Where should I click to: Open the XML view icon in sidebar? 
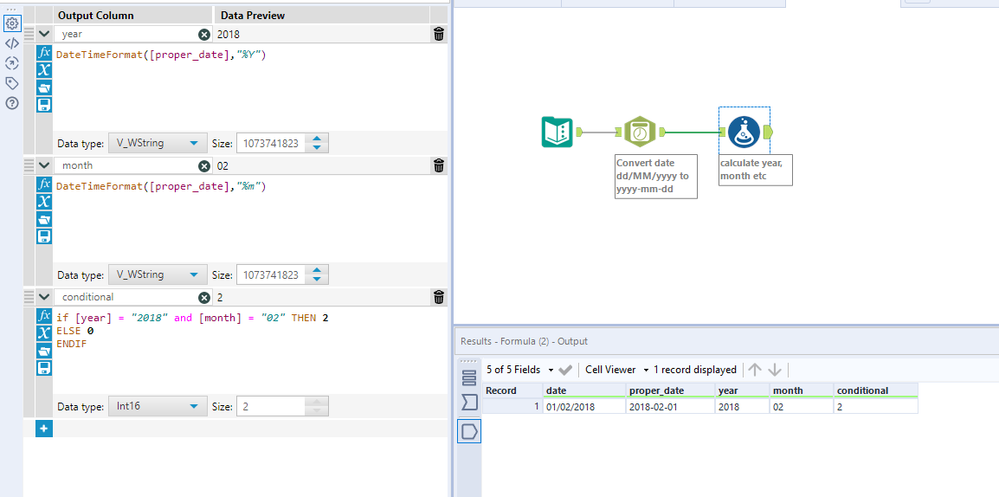[11, 44]
